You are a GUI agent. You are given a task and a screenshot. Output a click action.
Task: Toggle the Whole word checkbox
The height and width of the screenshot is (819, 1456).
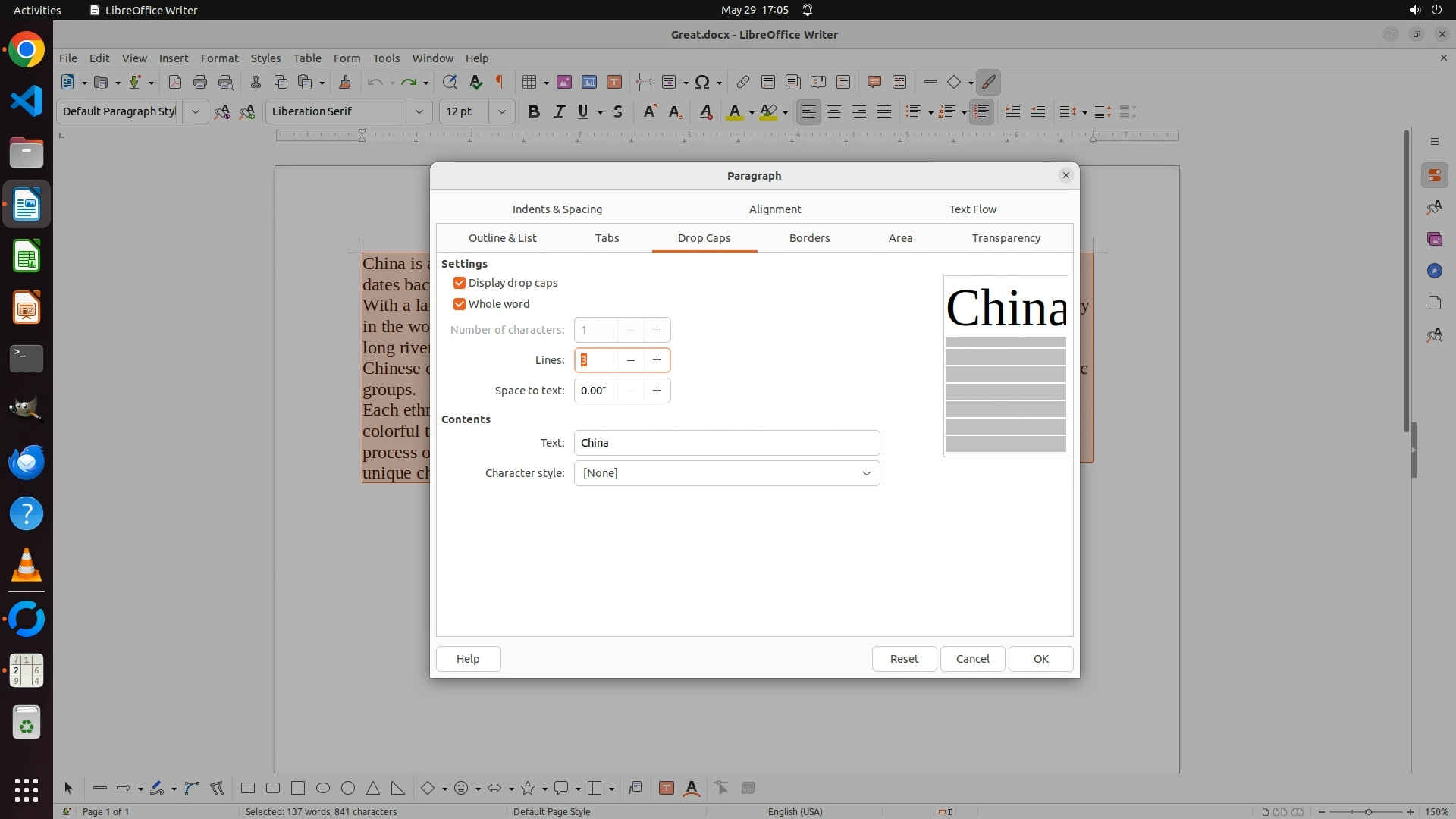[x=460, y=304]
